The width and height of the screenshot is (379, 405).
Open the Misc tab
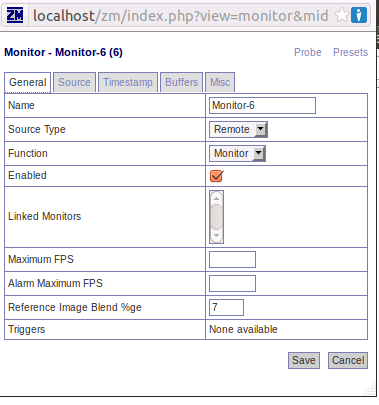pyautogui.click(x=220, y=82)
